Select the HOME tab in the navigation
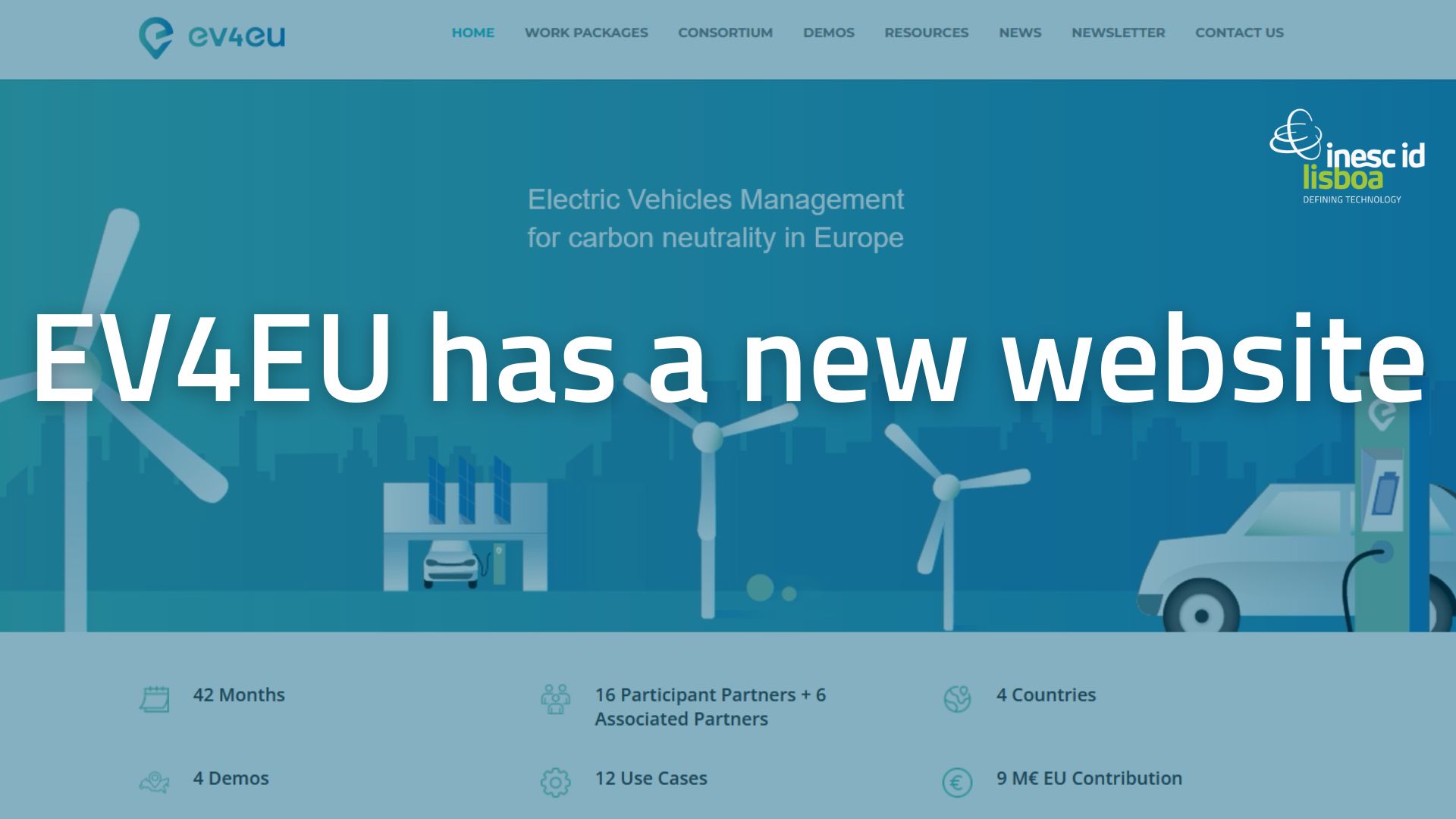This screenshot has height=819, width=1456. coord(473,33)
